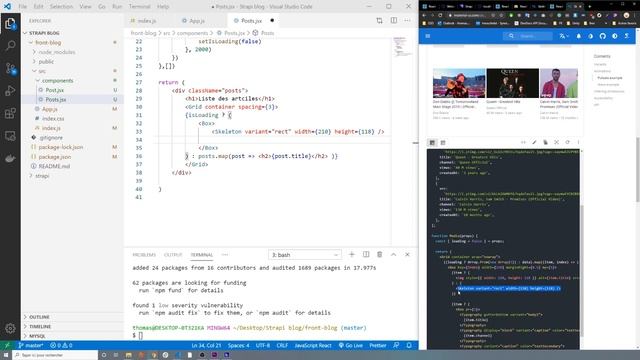Click JavaScript React language mode
The image size is (640, 360).
coord(313,345)
